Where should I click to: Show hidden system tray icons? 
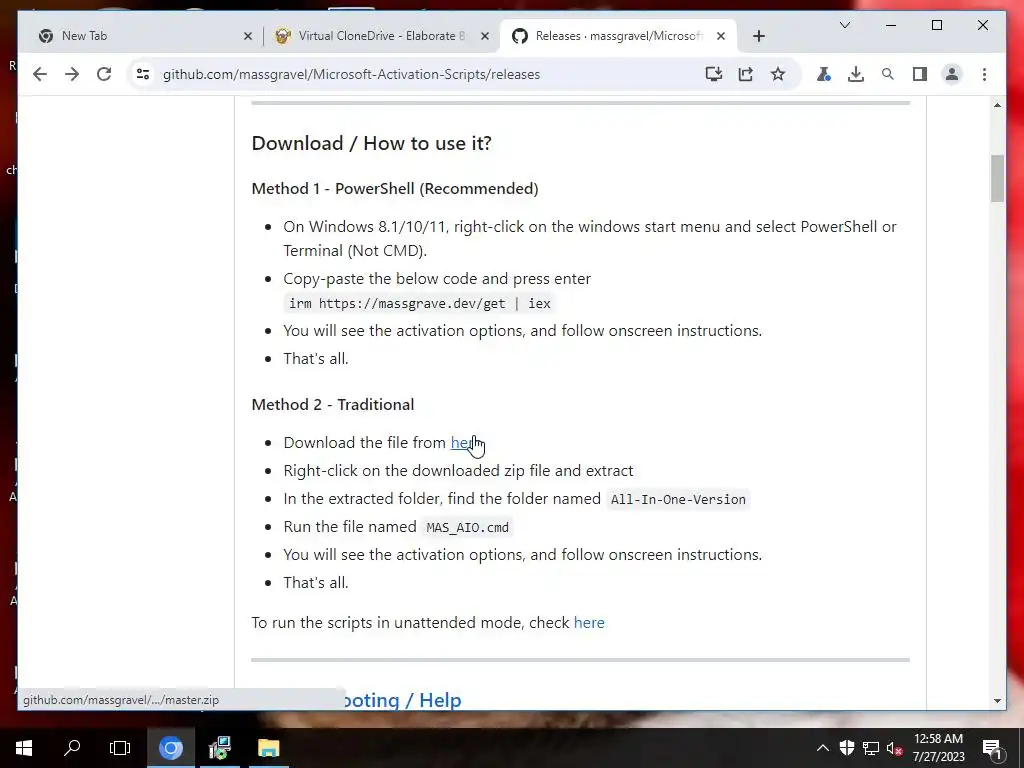pos(823,748)
